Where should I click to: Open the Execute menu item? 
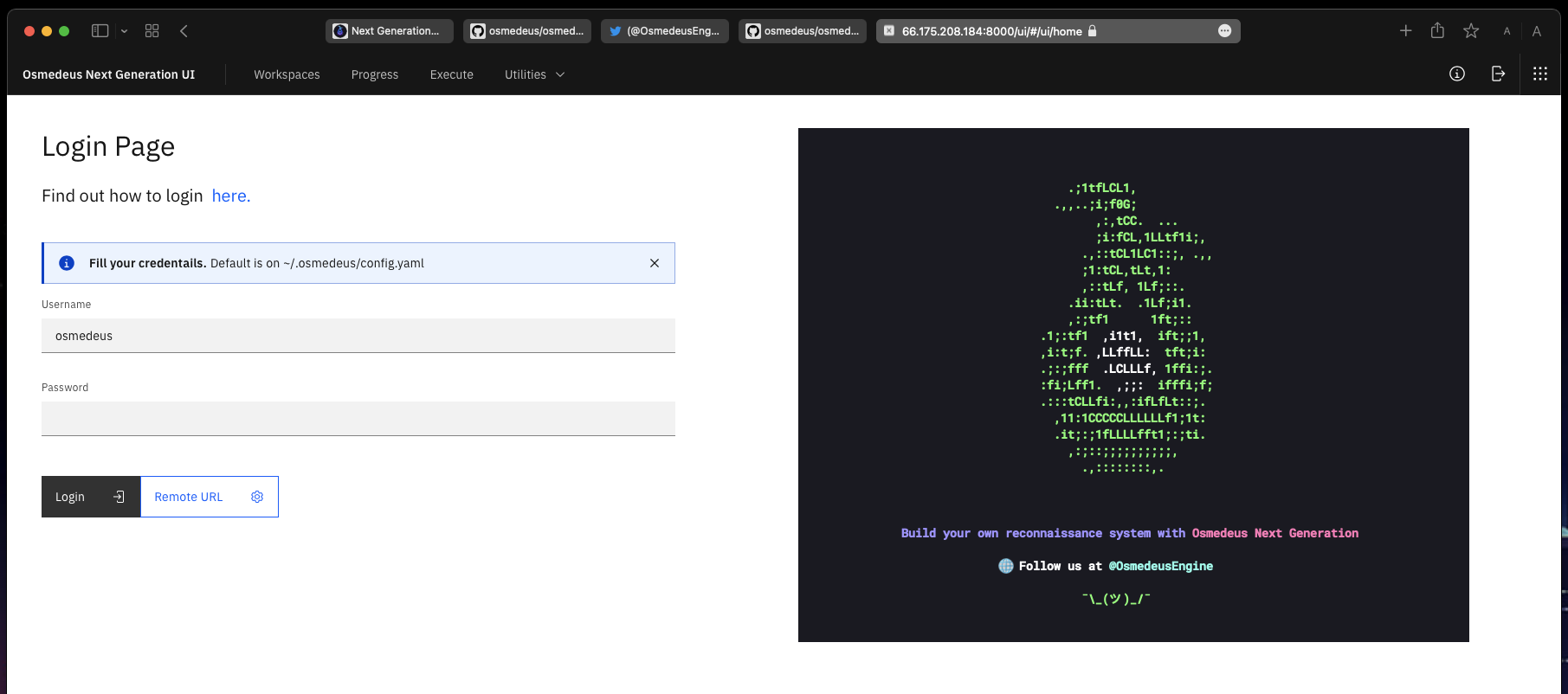[452, 74]
